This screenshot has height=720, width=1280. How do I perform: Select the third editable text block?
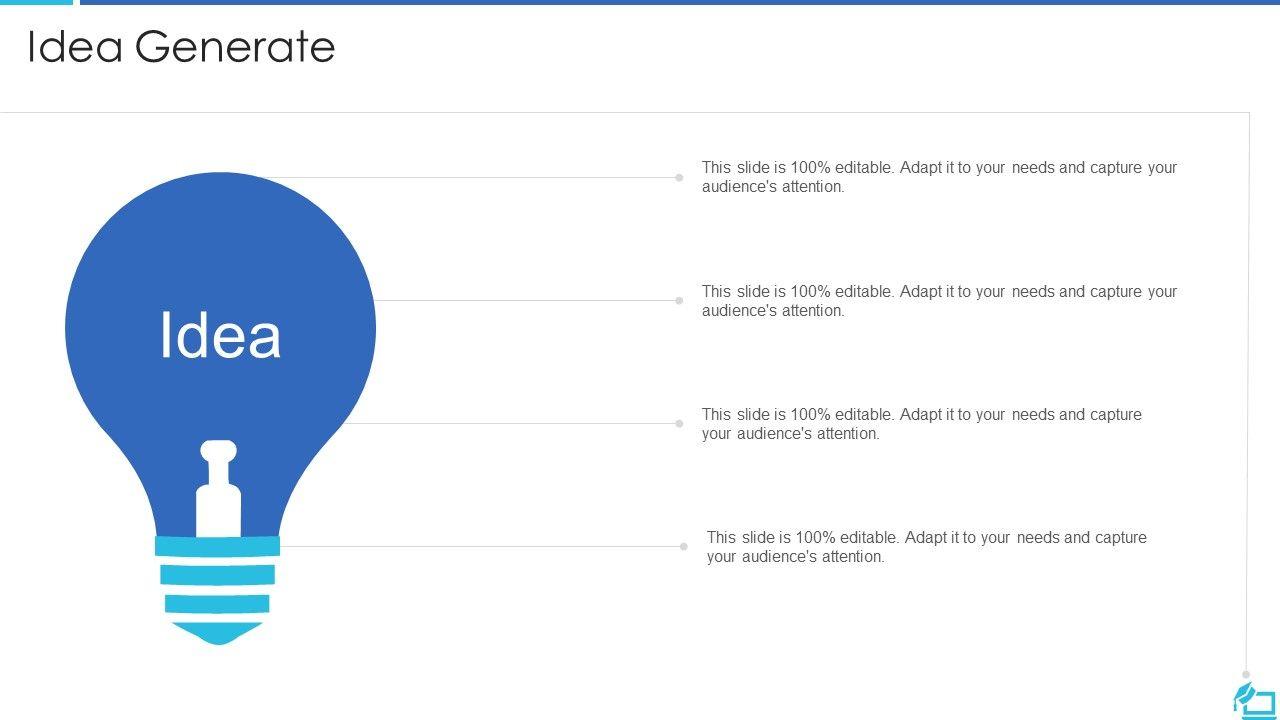[x=921, y=424]
